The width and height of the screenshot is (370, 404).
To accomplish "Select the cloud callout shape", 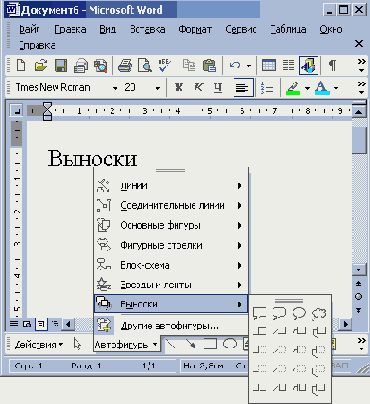I will 319,313.
